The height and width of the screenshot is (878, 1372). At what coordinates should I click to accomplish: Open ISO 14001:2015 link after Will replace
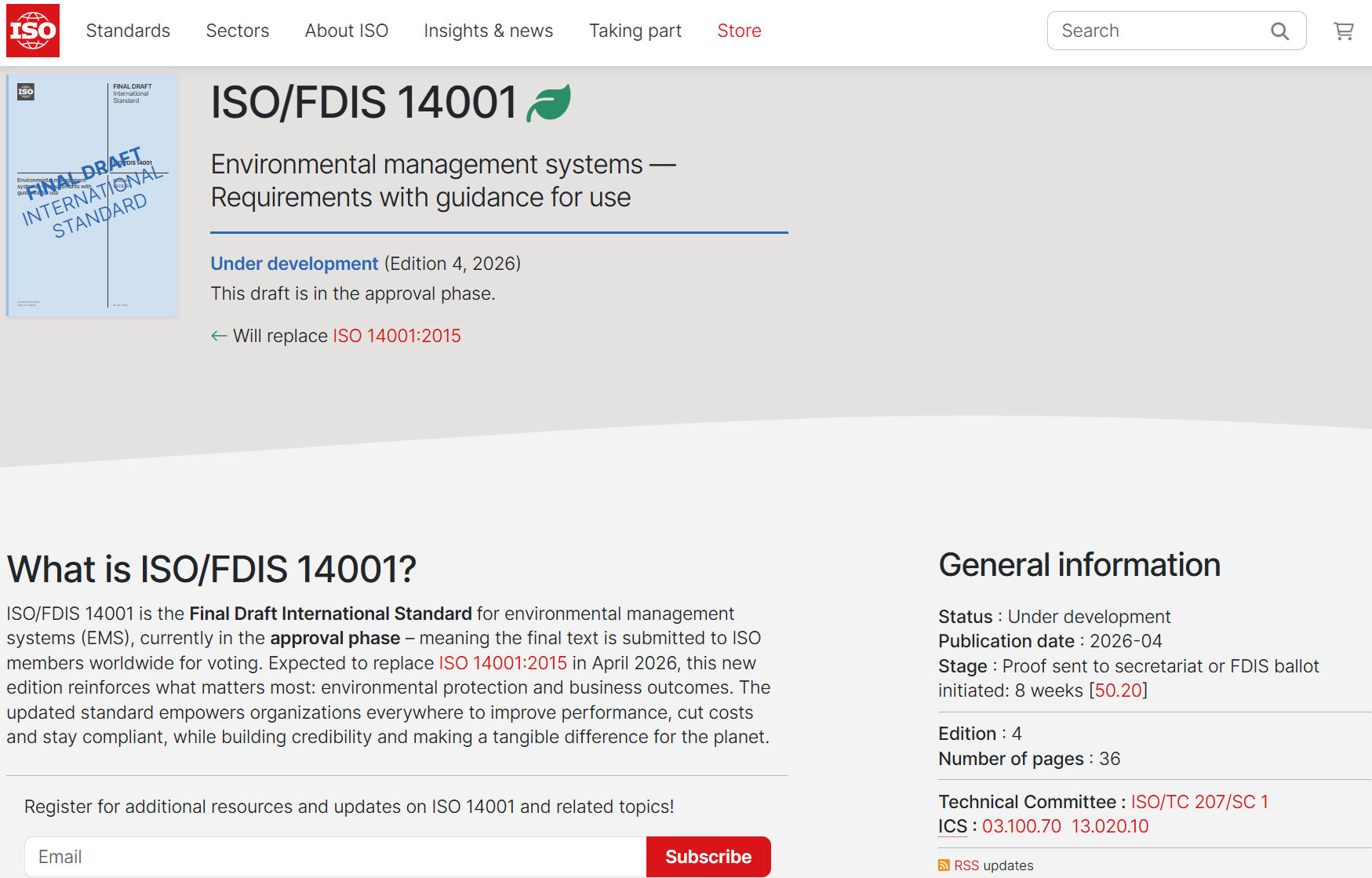[397, 336]
